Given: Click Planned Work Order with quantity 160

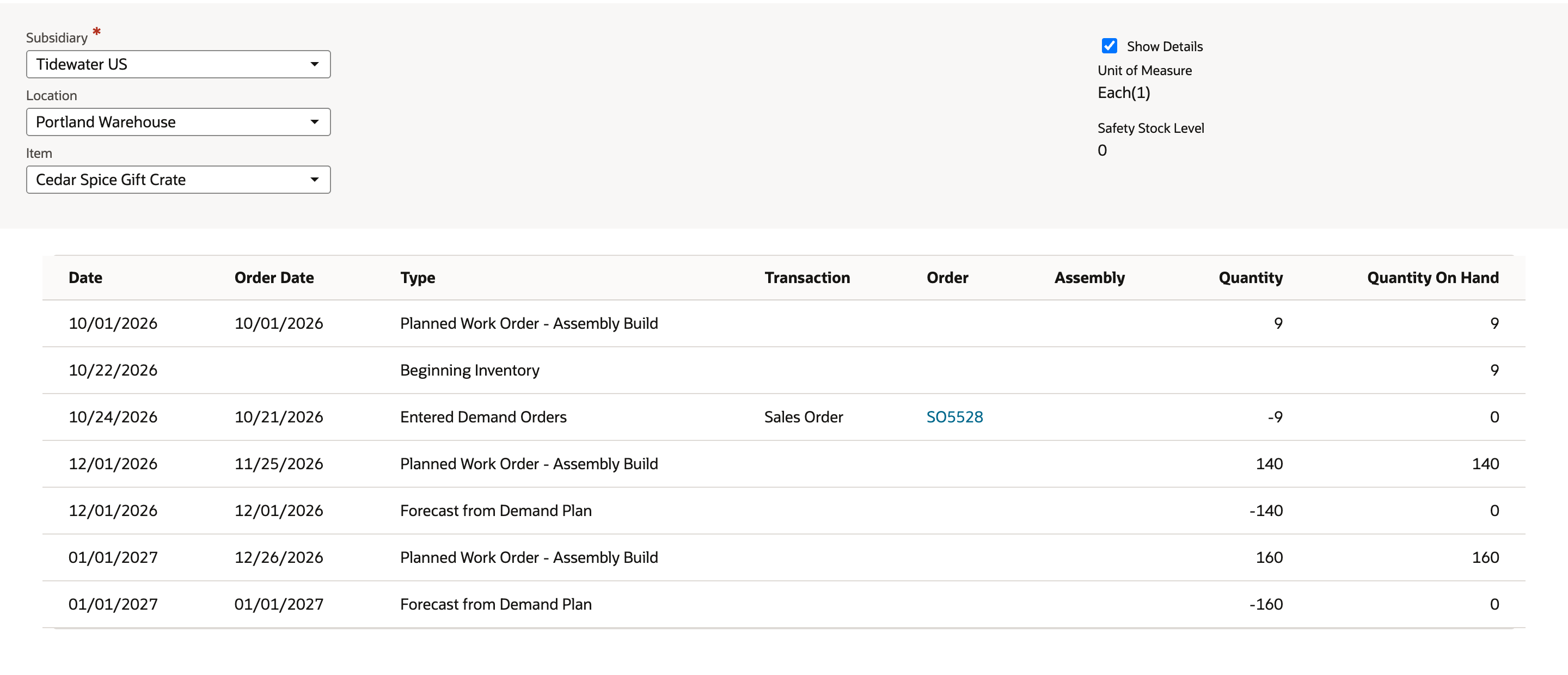Looking at the screenshot, I should pos(528,557).
